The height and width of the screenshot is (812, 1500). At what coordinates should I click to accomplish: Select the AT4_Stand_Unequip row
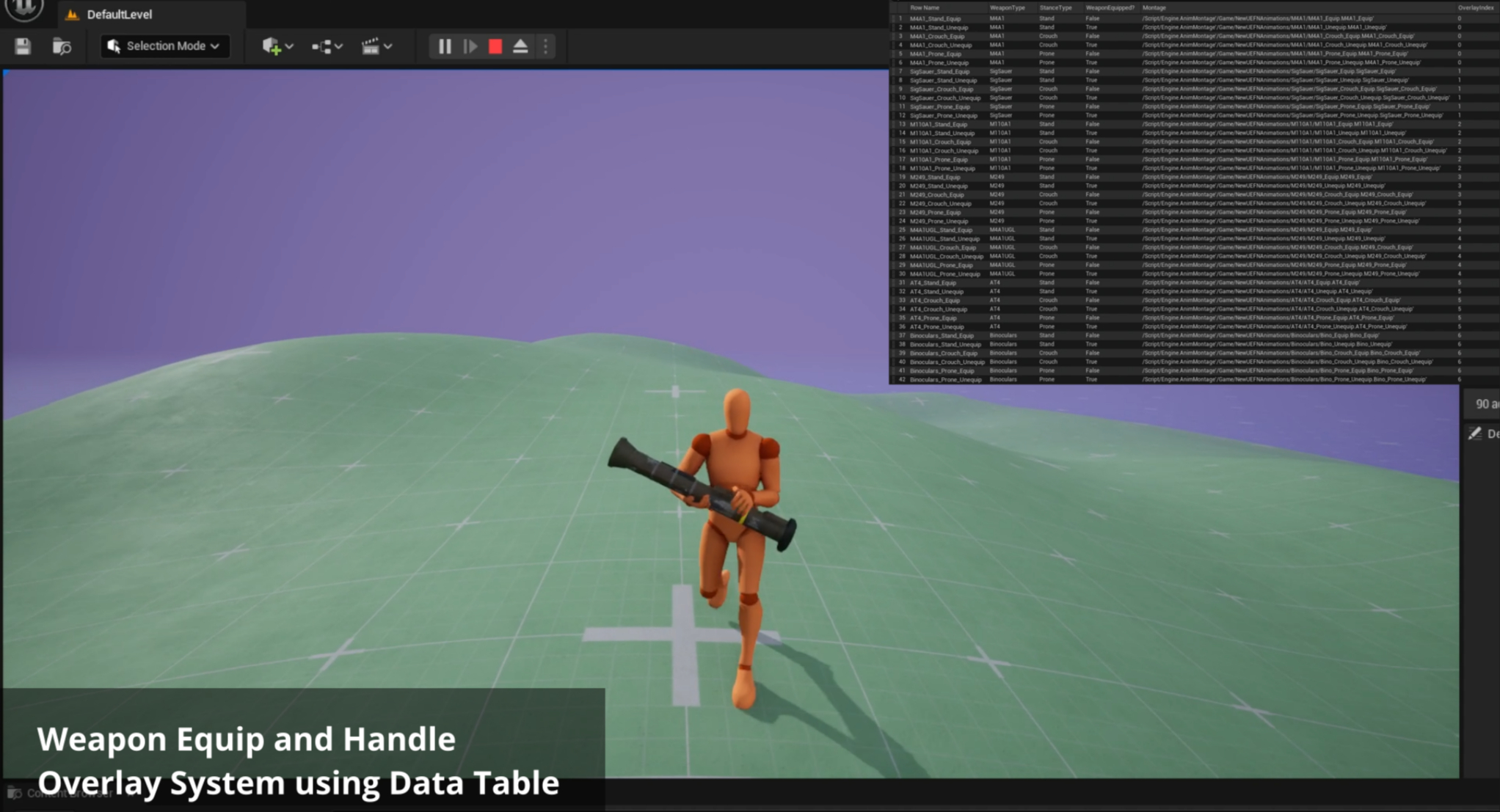[x=1195, y=291]
